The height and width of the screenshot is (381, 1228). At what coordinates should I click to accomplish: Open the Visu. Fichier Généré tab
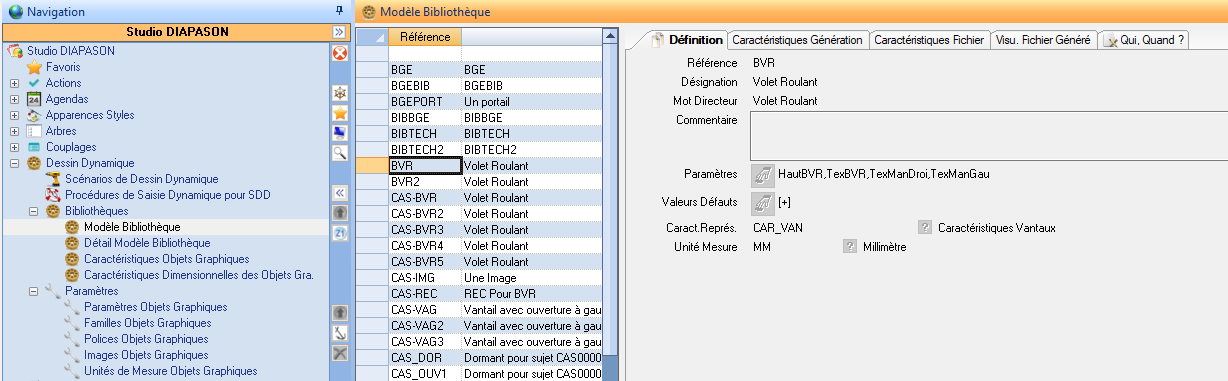pyautogui.click(x=1043, y=40)
